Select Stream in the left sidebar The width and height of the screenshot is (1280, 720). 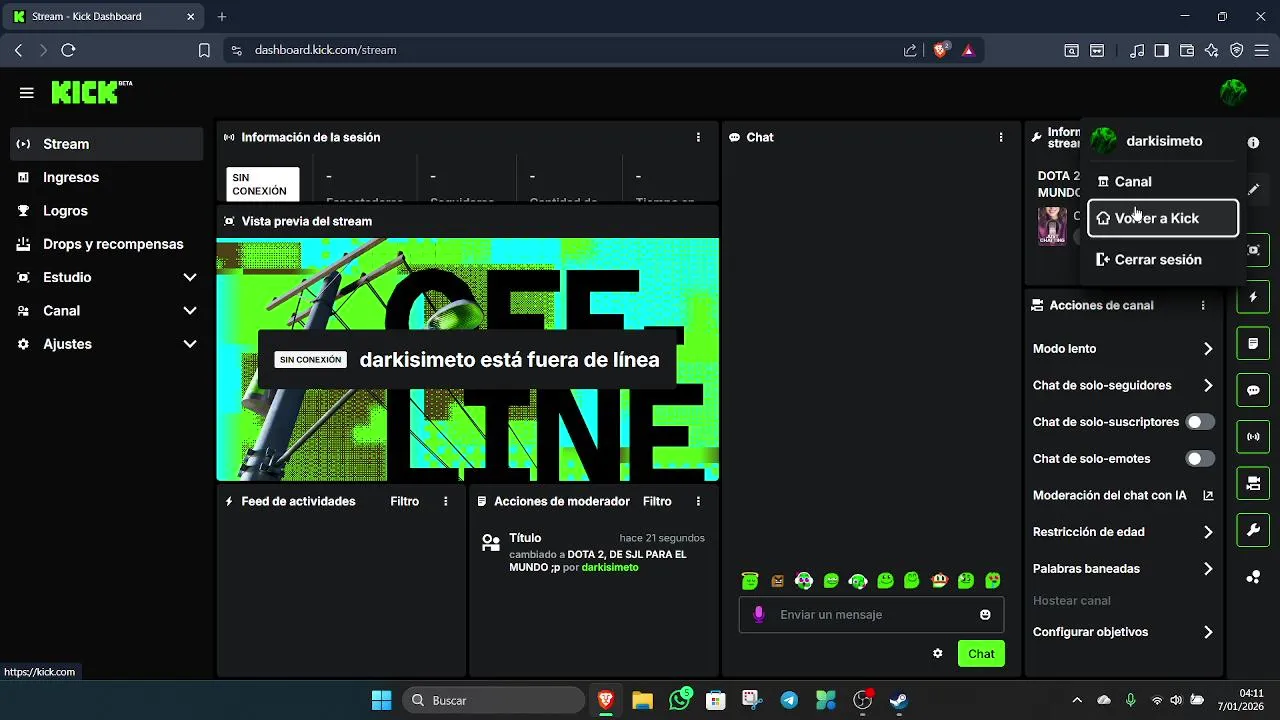click(x=107, y=144)
